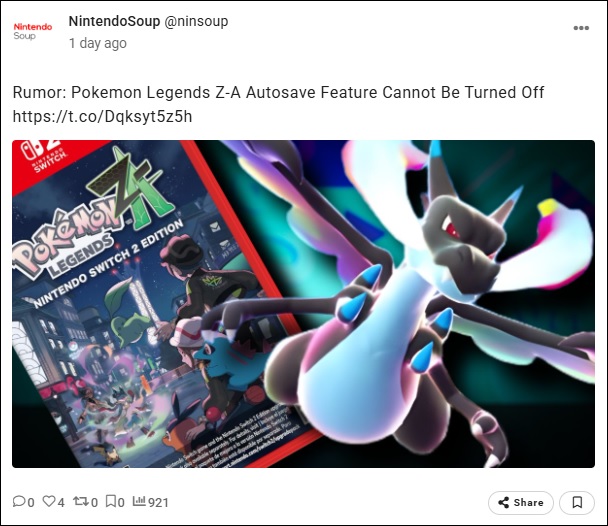The height and width of the screenshot is (526, 608).
Task: Click the bookmark count icon
Action: tap(111, 502)
